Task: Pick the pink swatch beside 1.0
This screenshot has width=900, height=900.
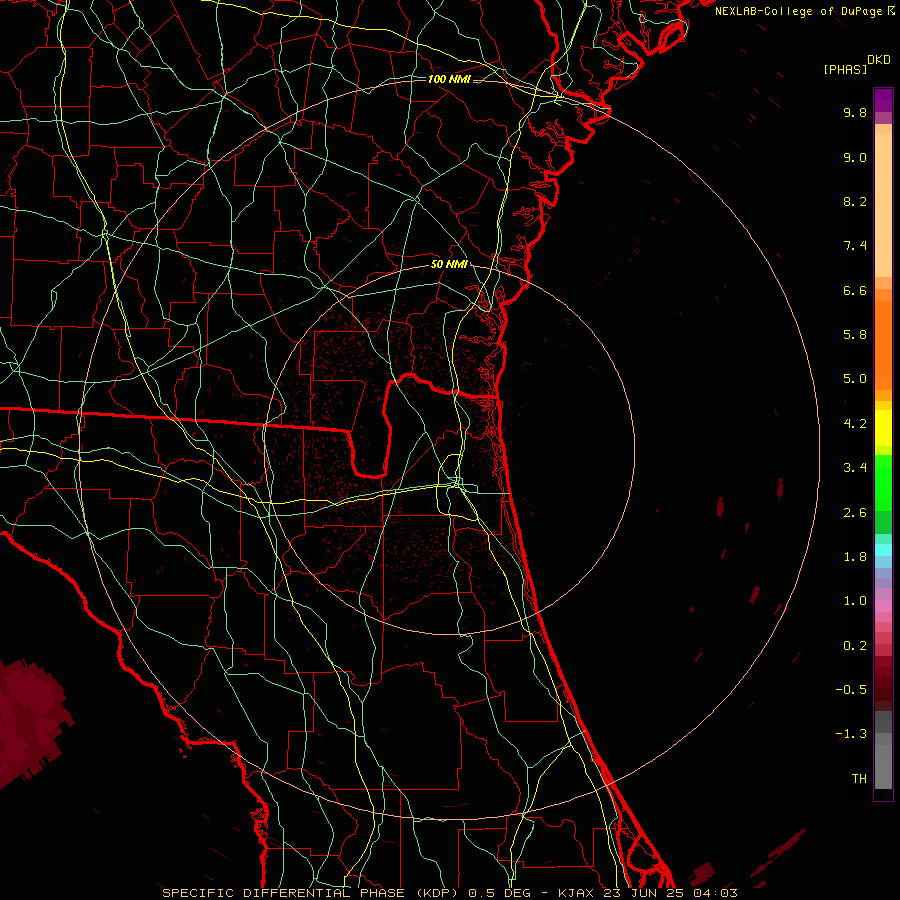Action: (x=883, y=606)
